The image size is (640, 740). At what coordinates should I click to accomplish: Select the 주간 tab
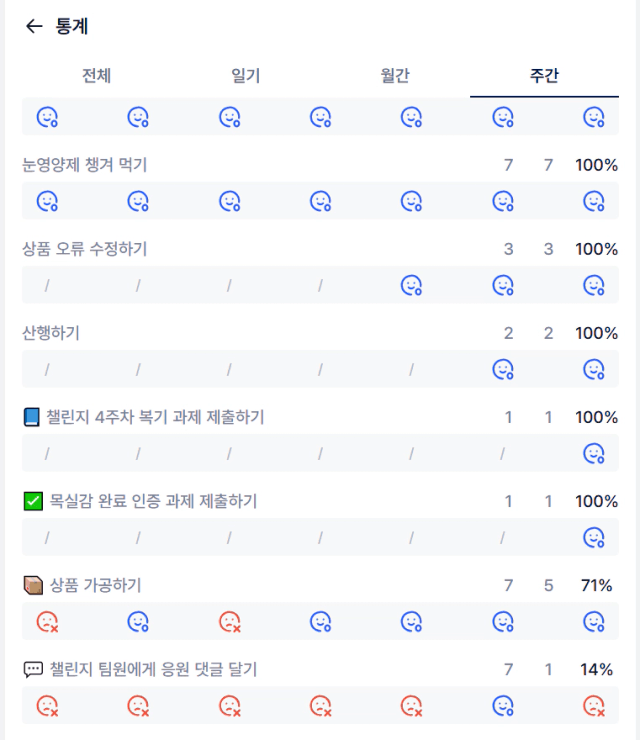coord(544,76)
